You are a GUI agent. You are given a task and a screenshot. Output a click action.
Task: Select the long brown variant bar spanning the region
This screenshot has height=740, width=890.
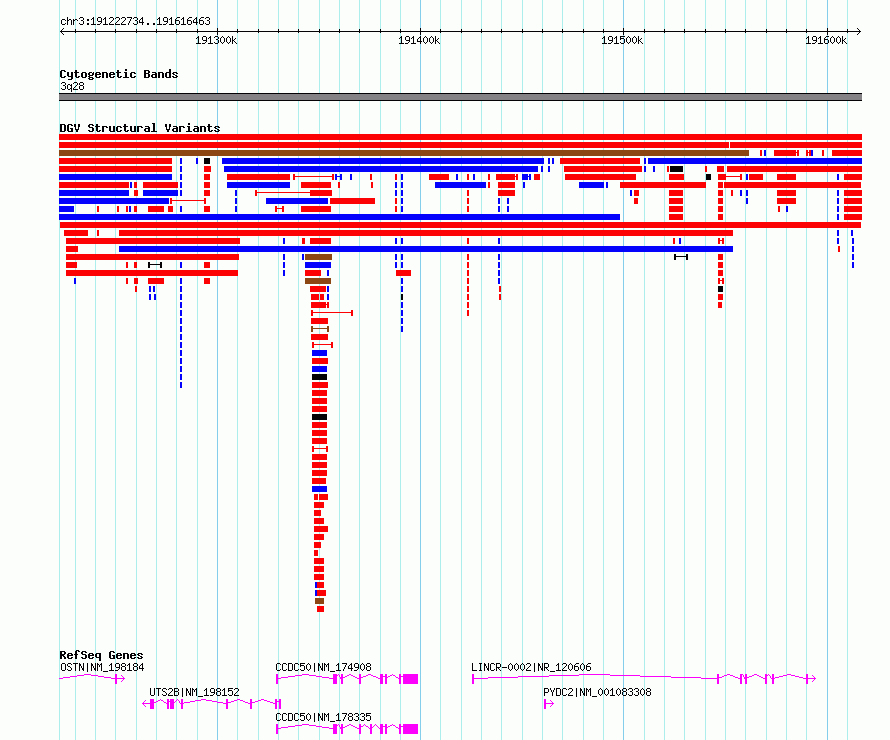(x=404, y=153)
